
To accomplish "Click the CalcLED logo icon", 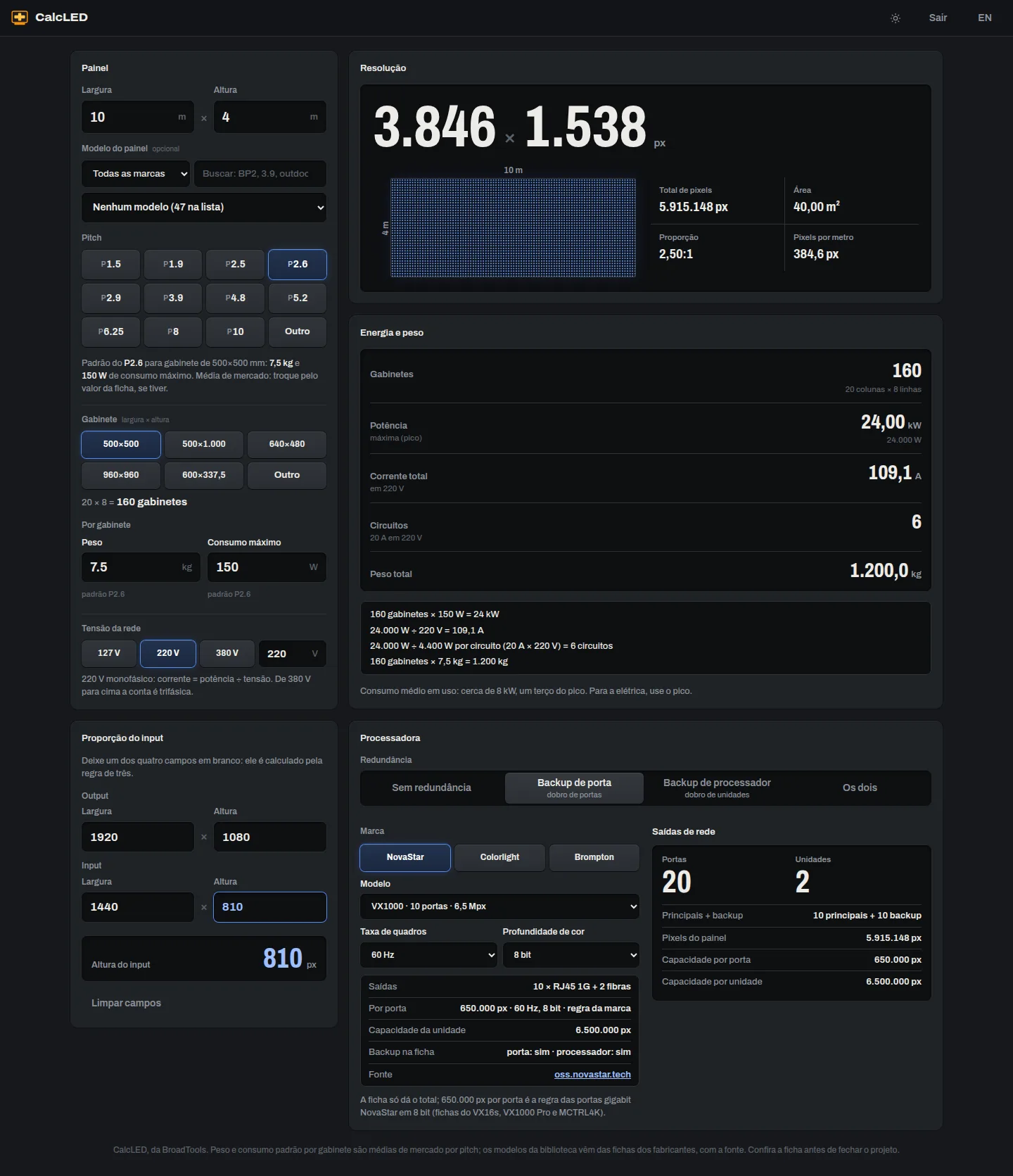I will [x=20, y=18].
